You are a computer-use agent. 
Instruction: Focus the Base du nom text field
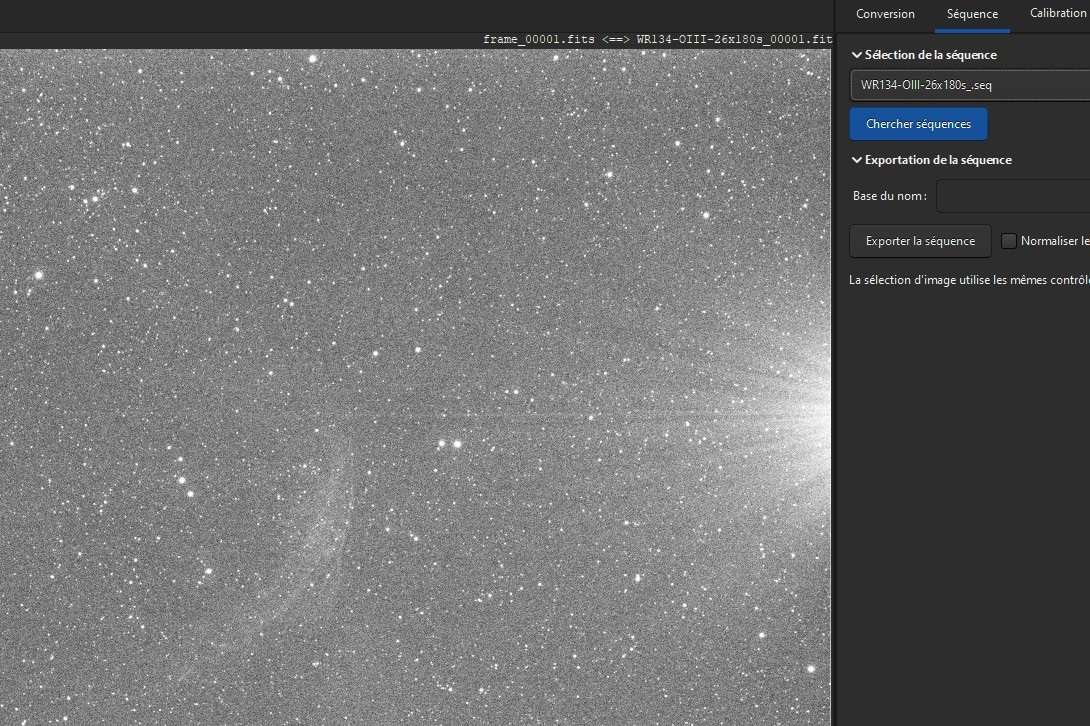1012,196
